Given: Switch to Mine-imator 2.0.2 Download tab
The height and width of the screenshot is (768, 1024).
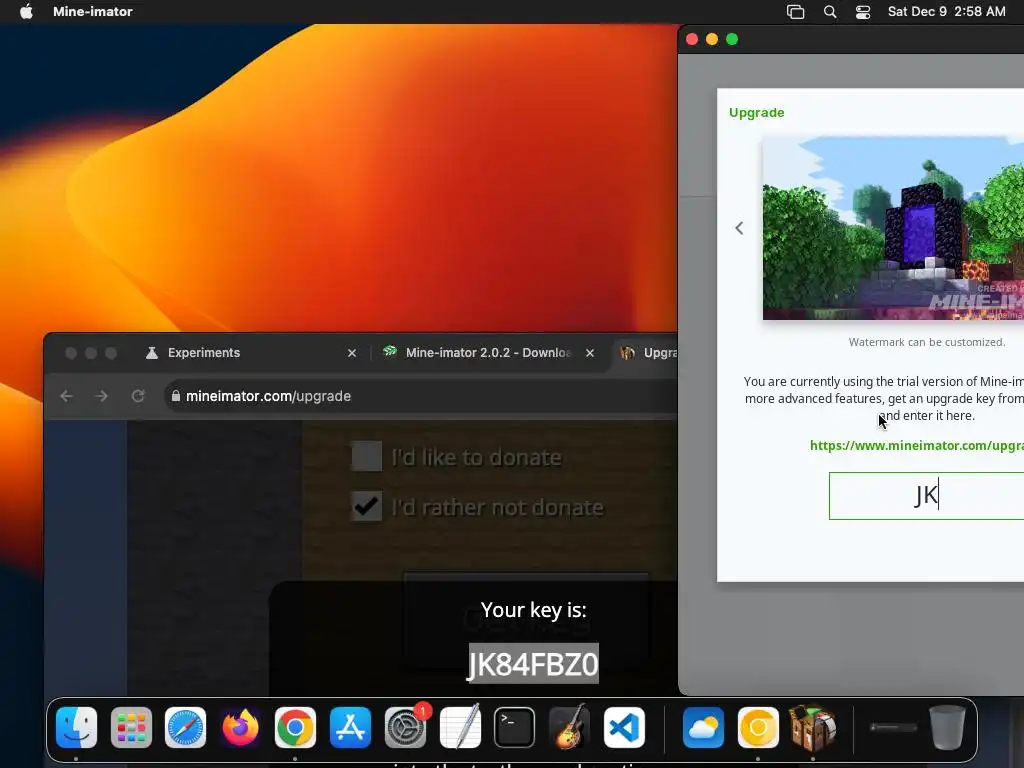Looking at the screenshot, I should 488,353.
